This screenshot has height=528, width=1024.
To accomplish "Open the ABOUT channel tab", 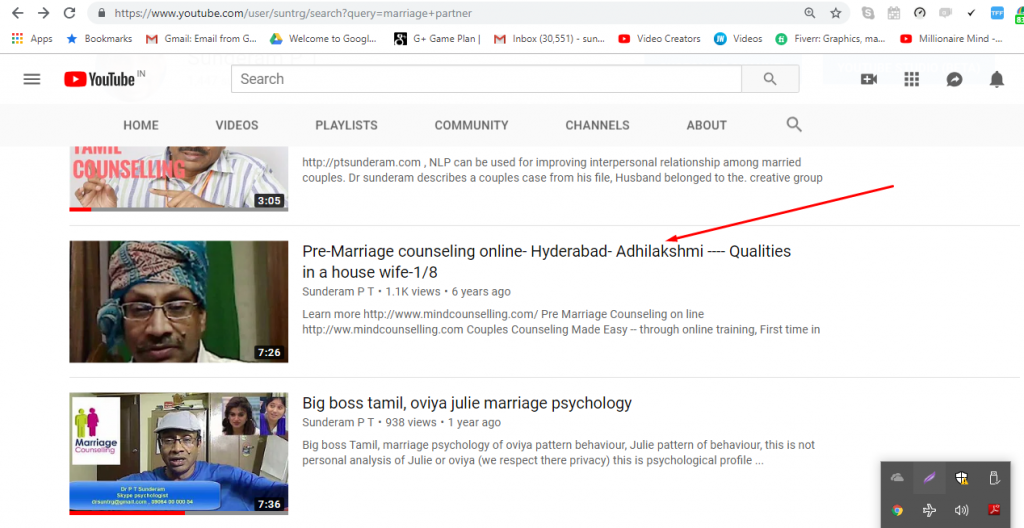I will tap(707, 125).
